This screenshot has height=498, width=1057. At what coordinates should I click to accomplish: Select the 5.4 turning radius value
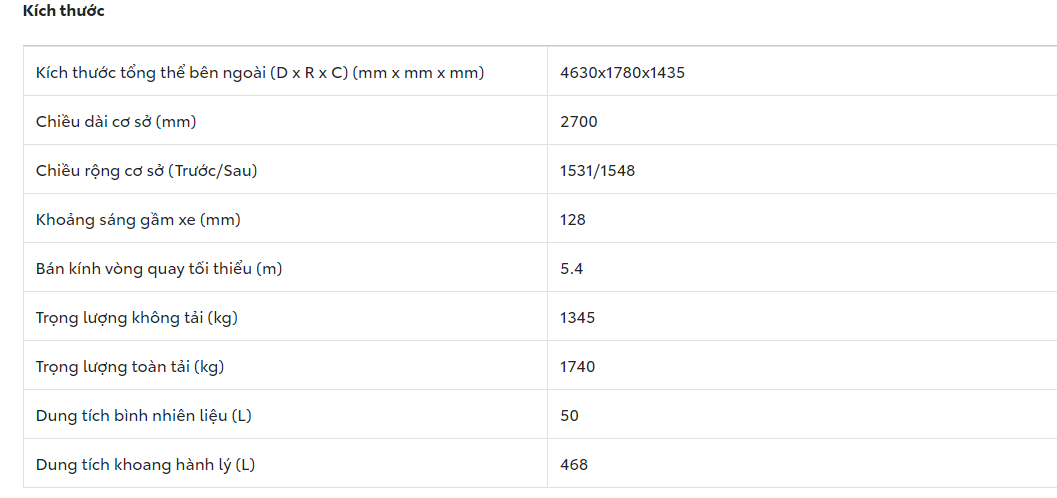[x=571, y=269]
